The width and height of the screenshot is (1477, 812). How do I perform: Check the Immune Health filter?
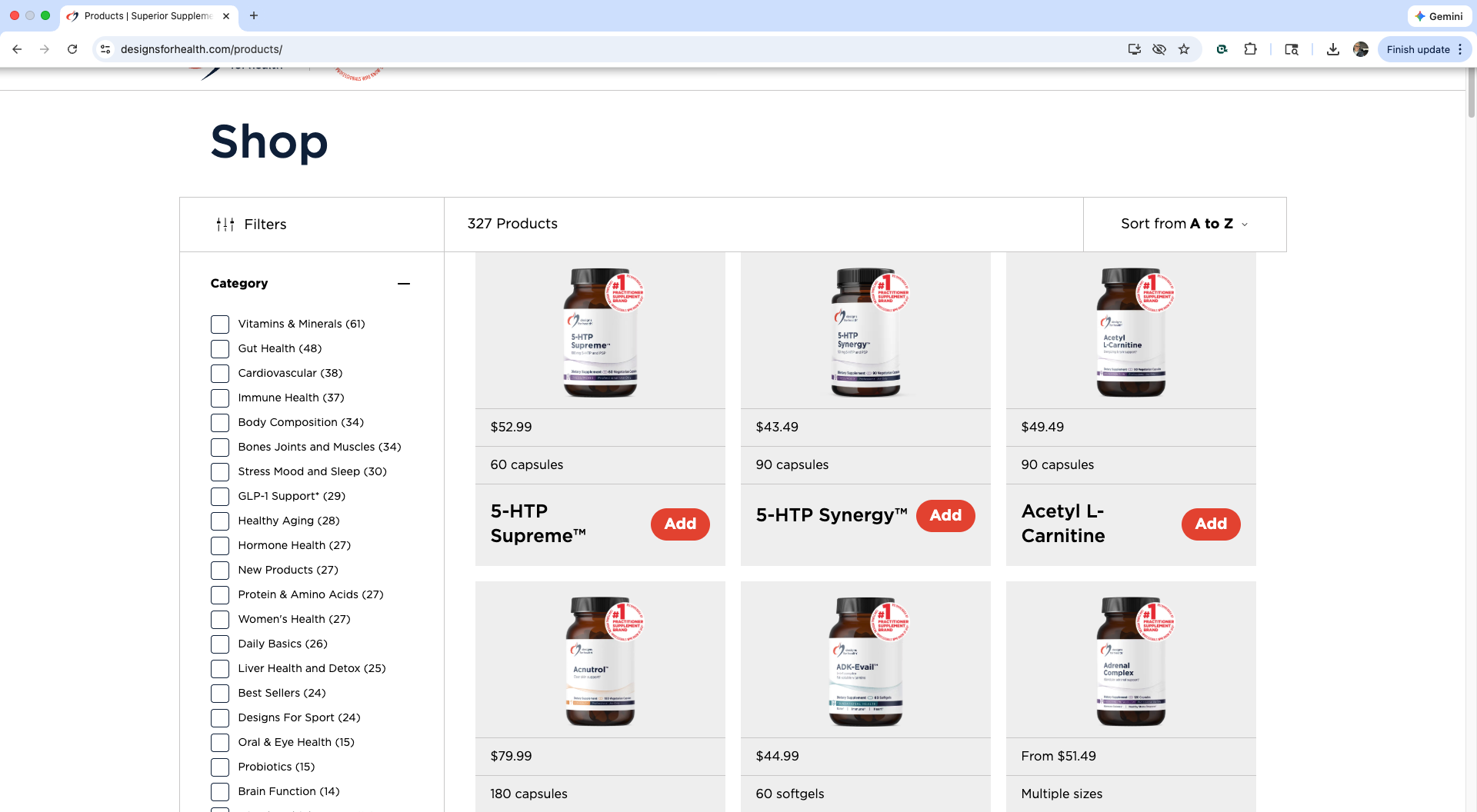(220, 398)
